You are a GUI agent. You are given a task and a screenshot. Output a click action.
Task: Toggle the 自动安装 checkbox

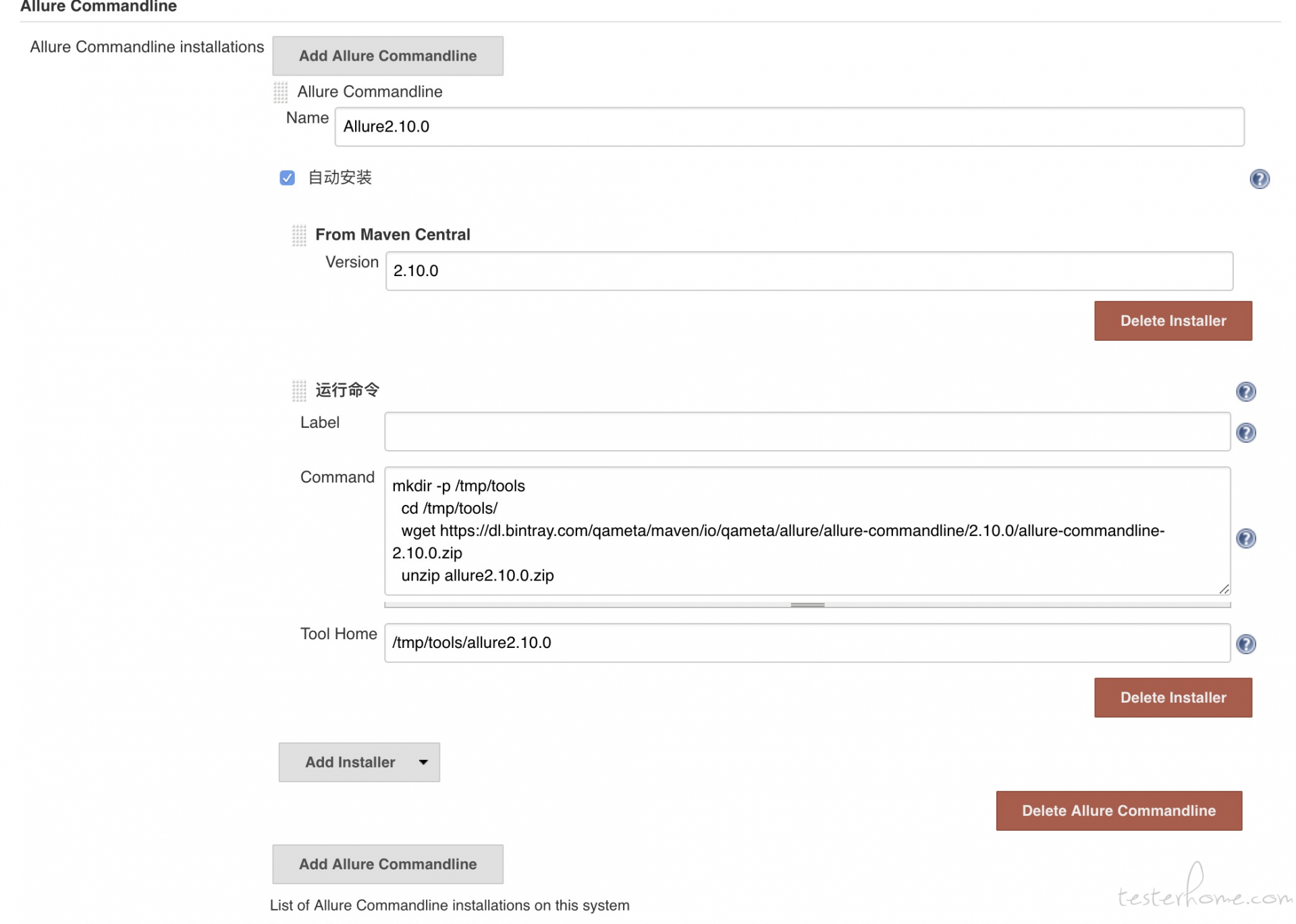287,178
